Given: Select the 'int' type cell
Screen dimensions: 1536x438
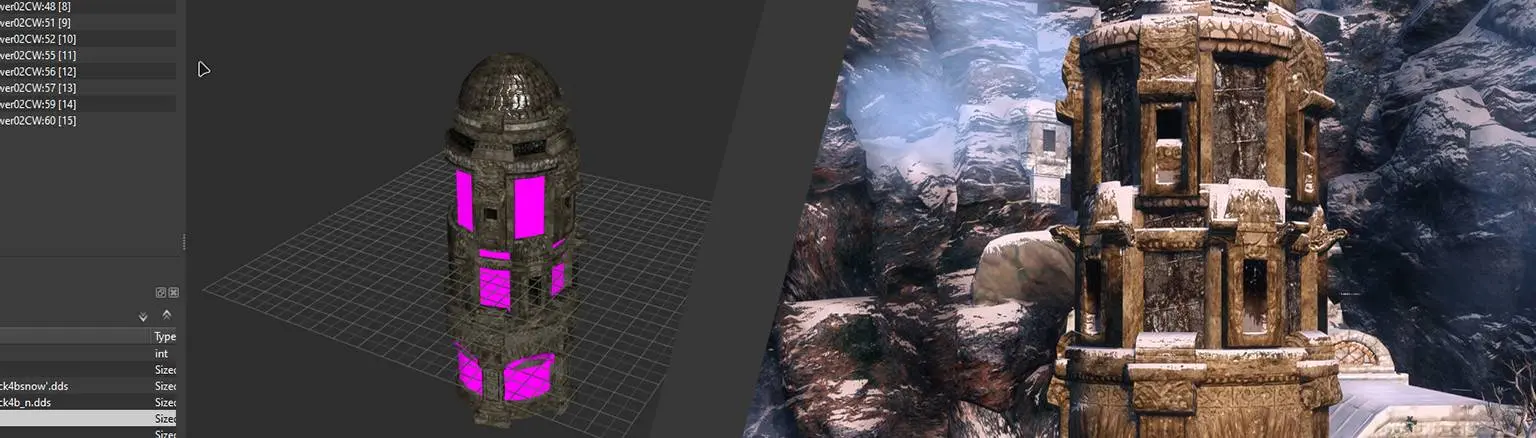Looking at the screenshot, I should [164, 353].
